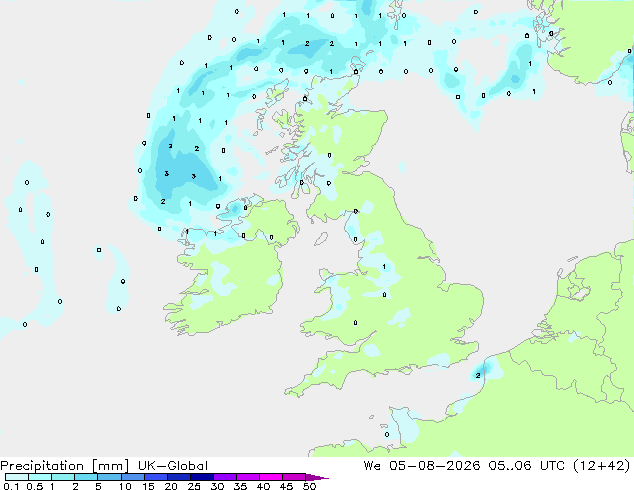Viewport: 634px width, 490px height.
Task: Click the '05..06 UTC' time text
Action: point(526,466)
